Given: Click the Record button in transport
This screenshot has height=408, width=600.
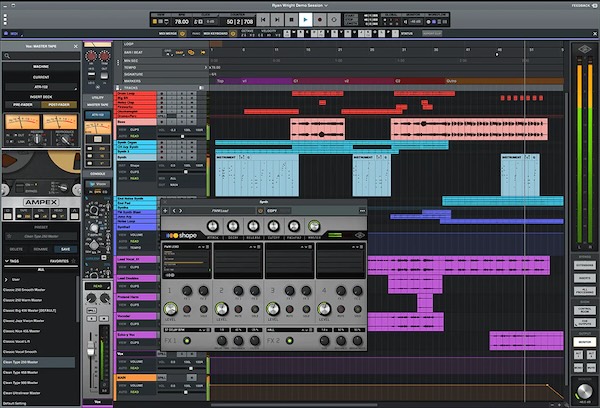Looking at the screenshot, I should (320, 20).
